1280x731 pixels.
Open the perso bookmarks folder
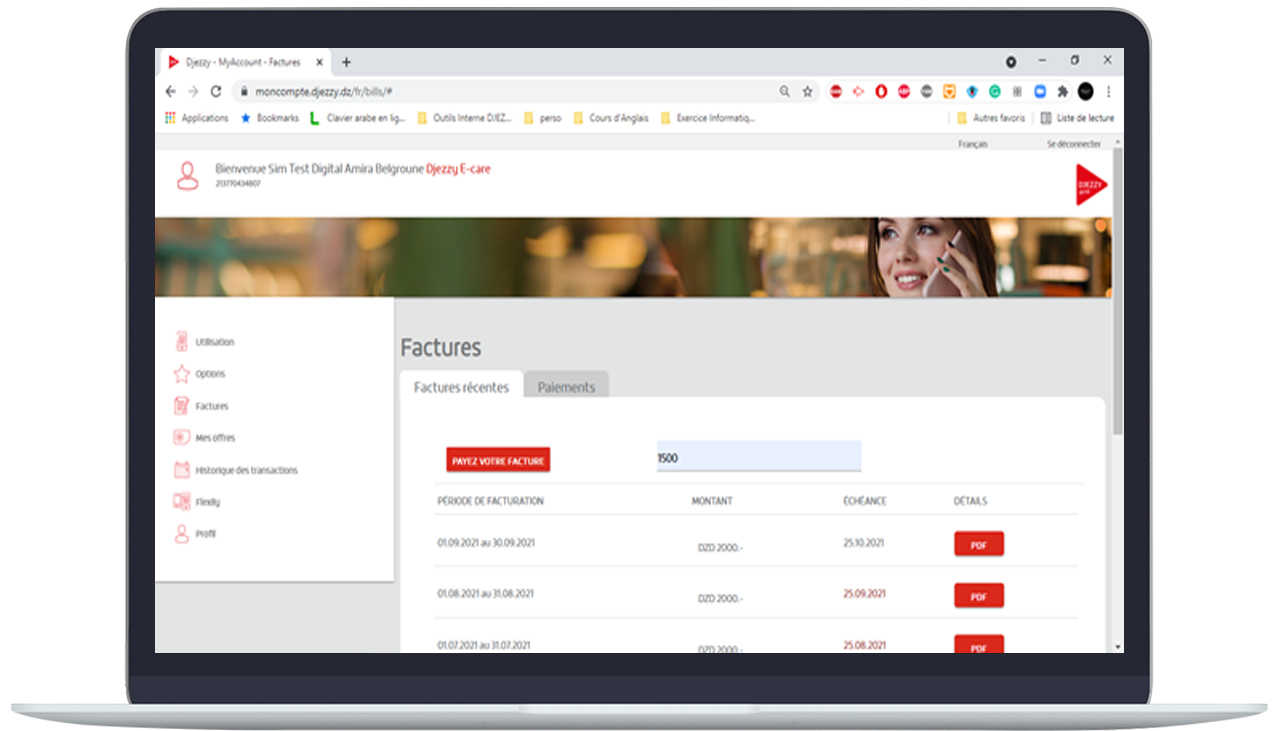click(x=543, y=118)
